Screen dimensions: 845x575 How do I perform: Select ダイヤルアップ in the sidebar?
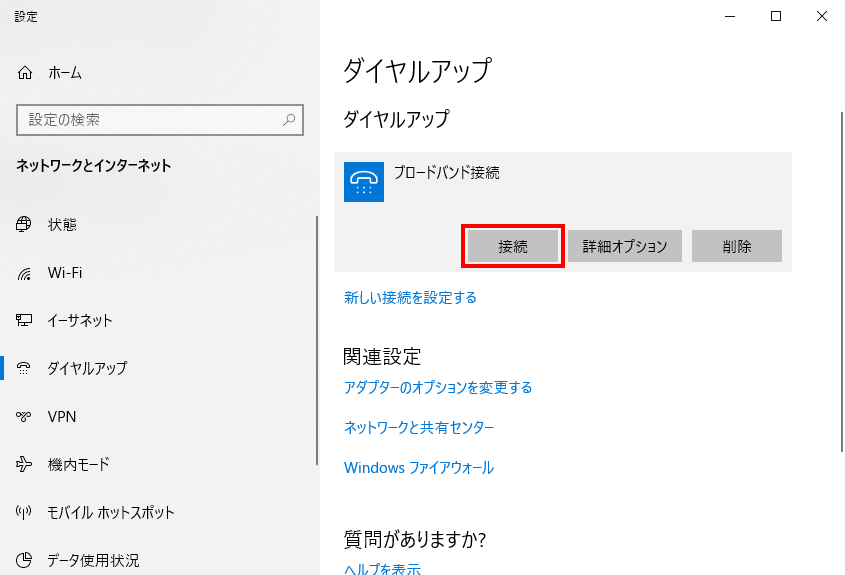87,368
